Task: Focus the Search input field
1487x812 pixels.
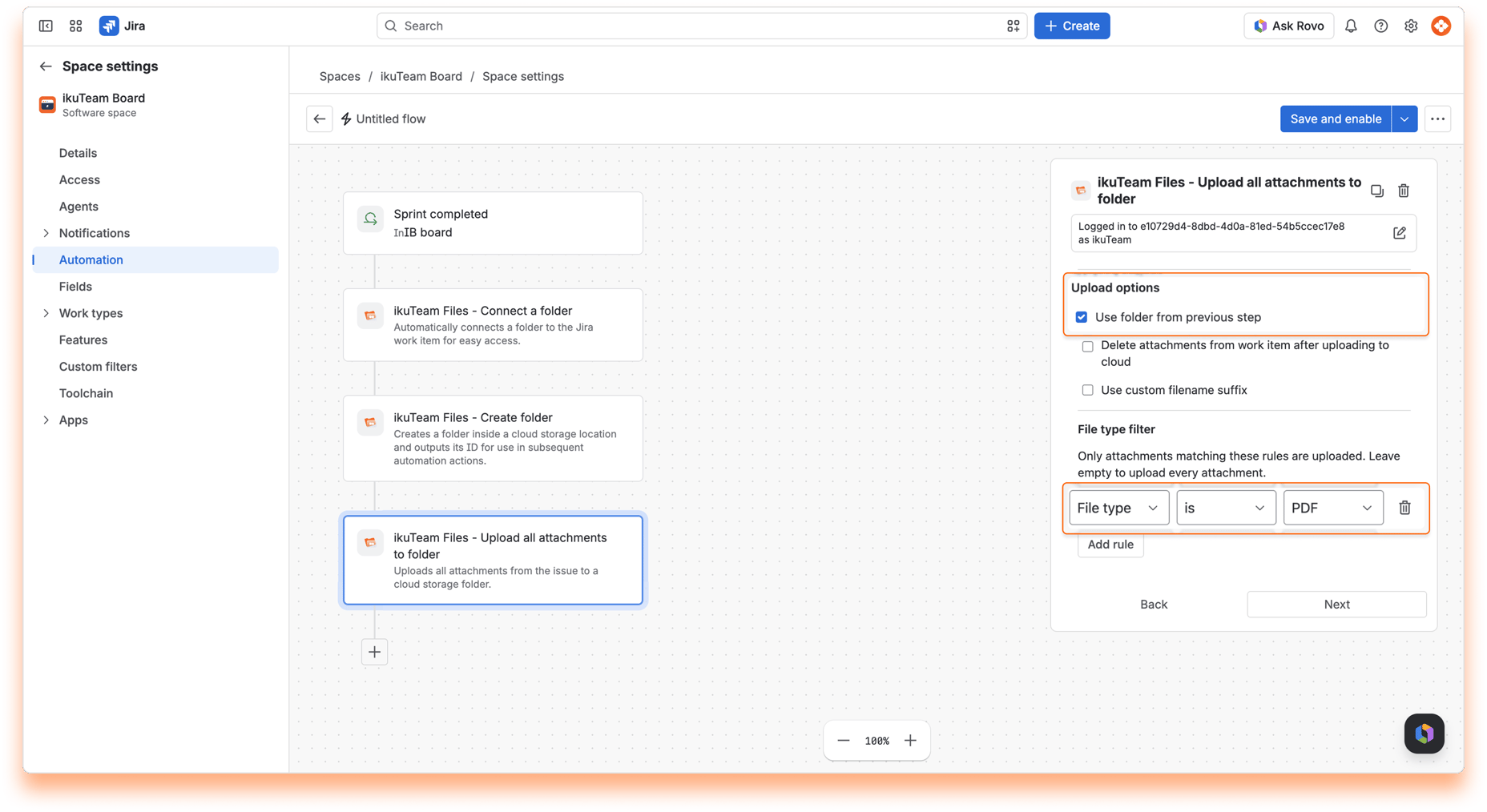Action: 701,26
